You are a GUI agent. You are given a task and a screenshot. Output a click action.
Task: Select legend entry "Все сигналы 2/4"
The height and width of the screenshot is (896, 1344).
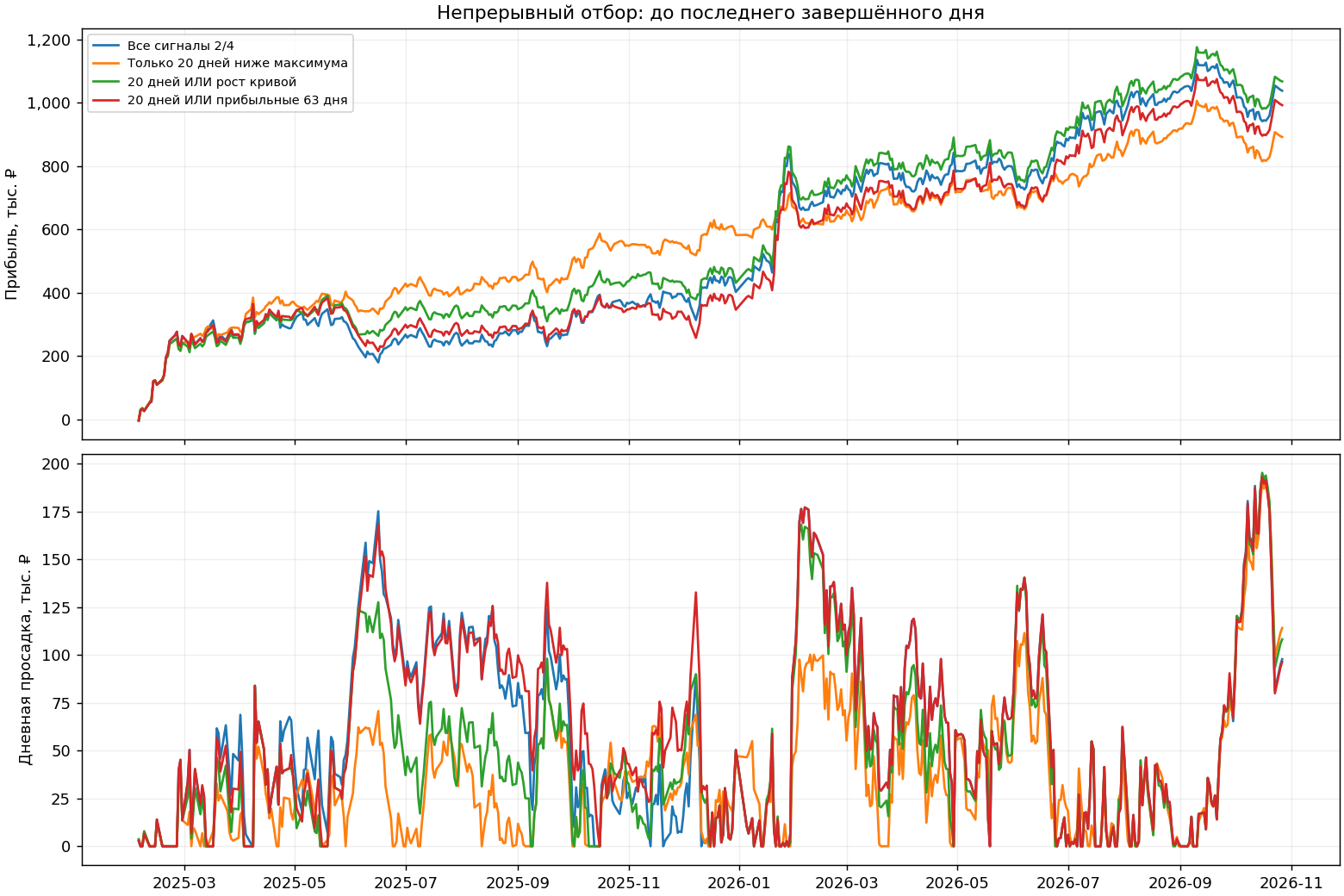point(181,46)
